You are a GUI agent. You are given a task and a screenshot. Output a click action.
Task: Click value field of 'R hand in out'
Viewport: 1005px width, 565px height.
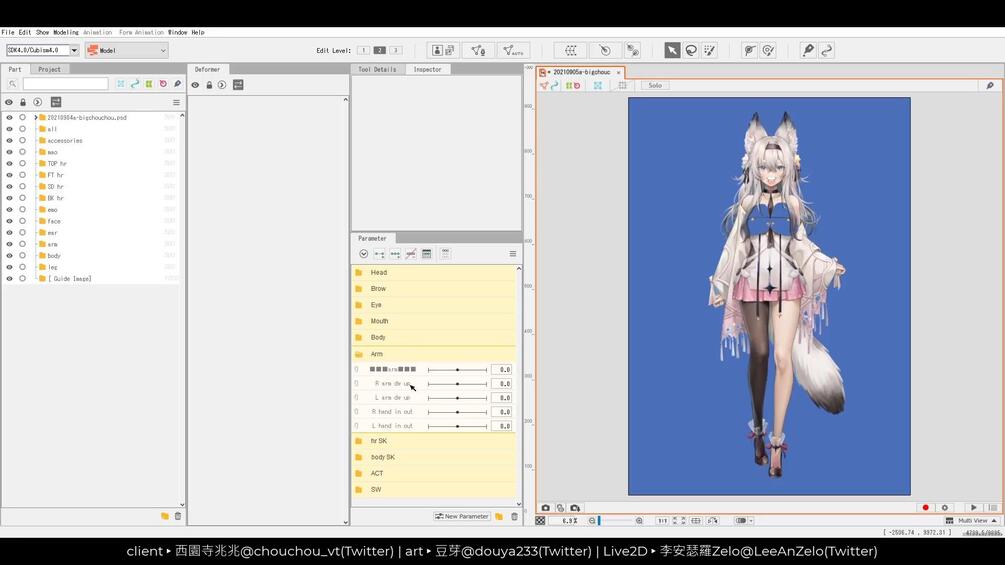pyautogui.click(x=502, y=412)
